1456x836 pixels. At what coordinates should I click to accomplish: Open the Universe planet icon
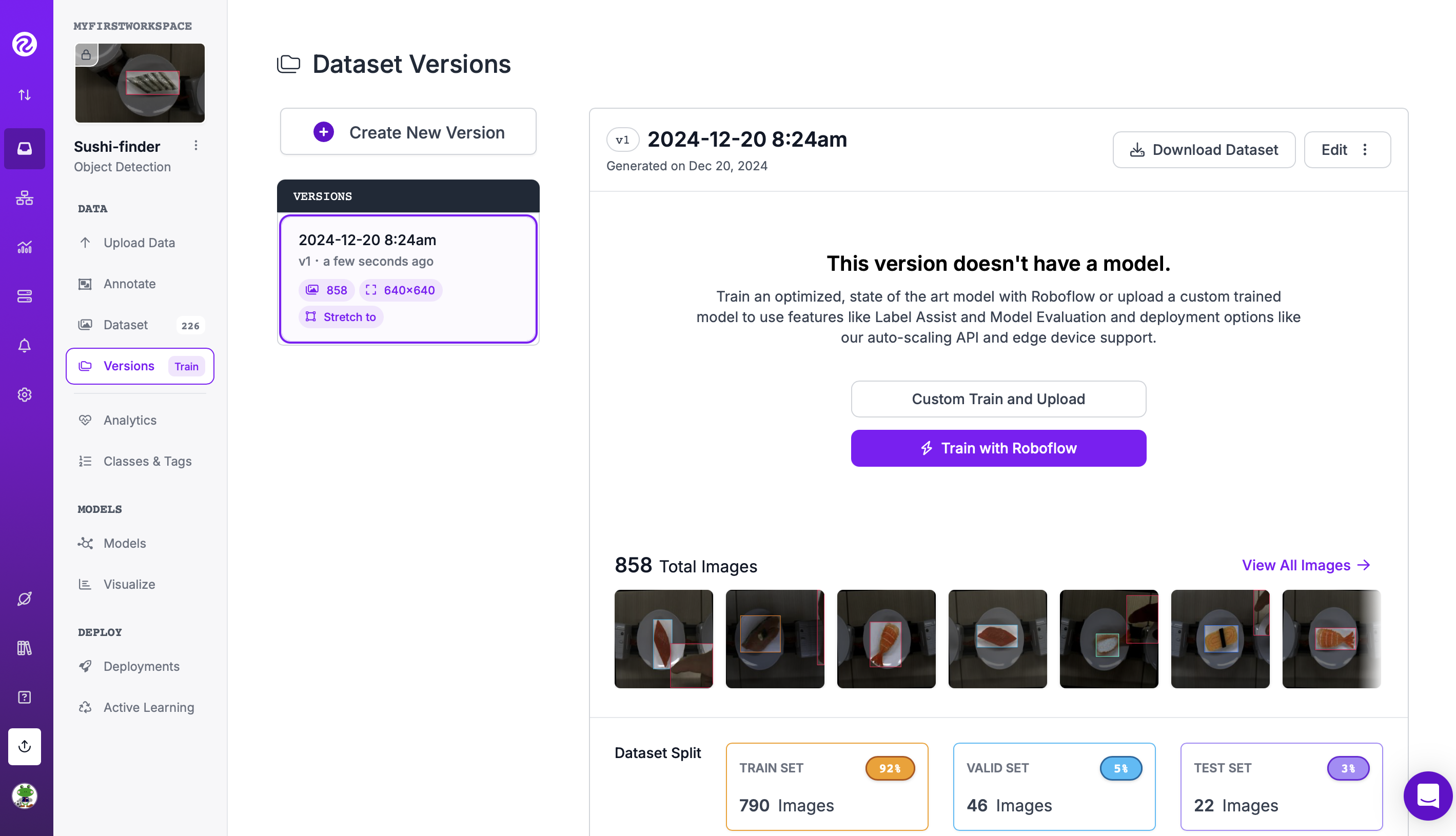tap(25, 599)
